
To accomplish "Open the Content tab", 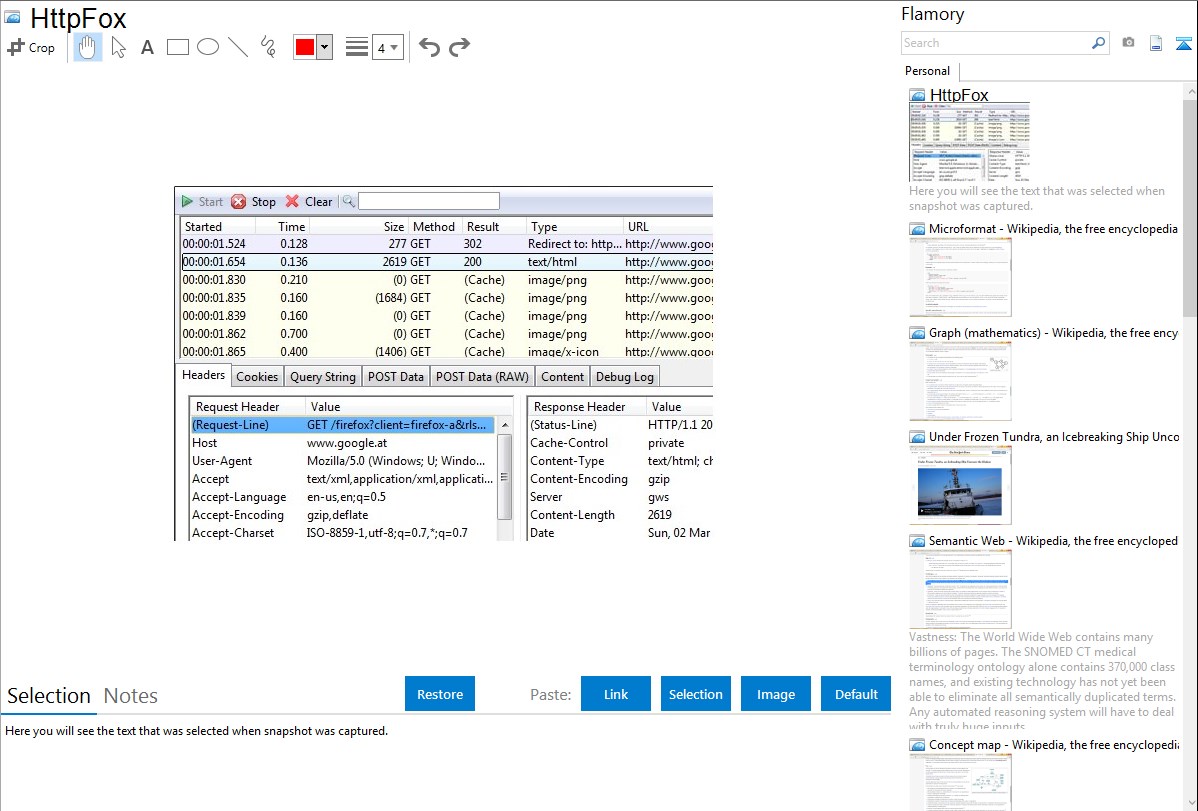I will tap(562, 377).
